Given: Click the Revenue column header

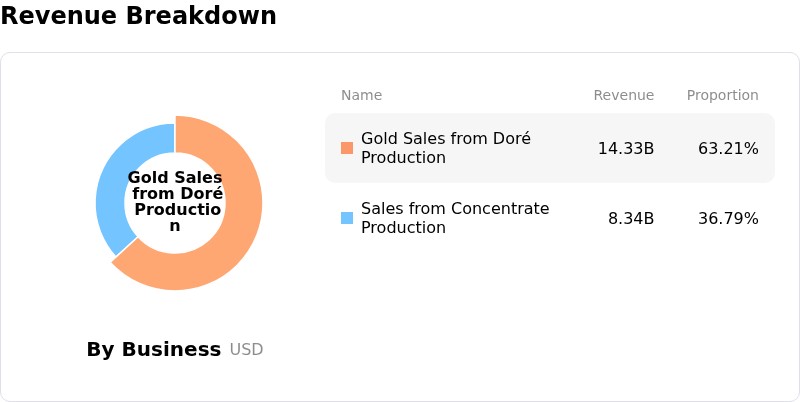Looking at the screenshot, I should 623,95.
